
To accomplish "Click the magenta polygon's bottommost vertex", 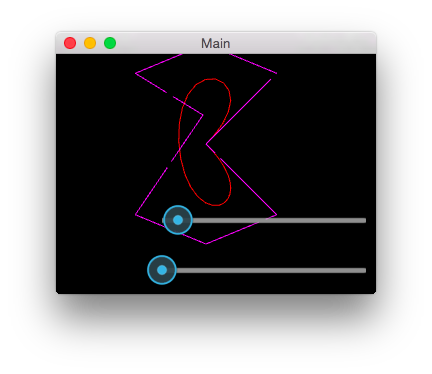I will point(206,244).
